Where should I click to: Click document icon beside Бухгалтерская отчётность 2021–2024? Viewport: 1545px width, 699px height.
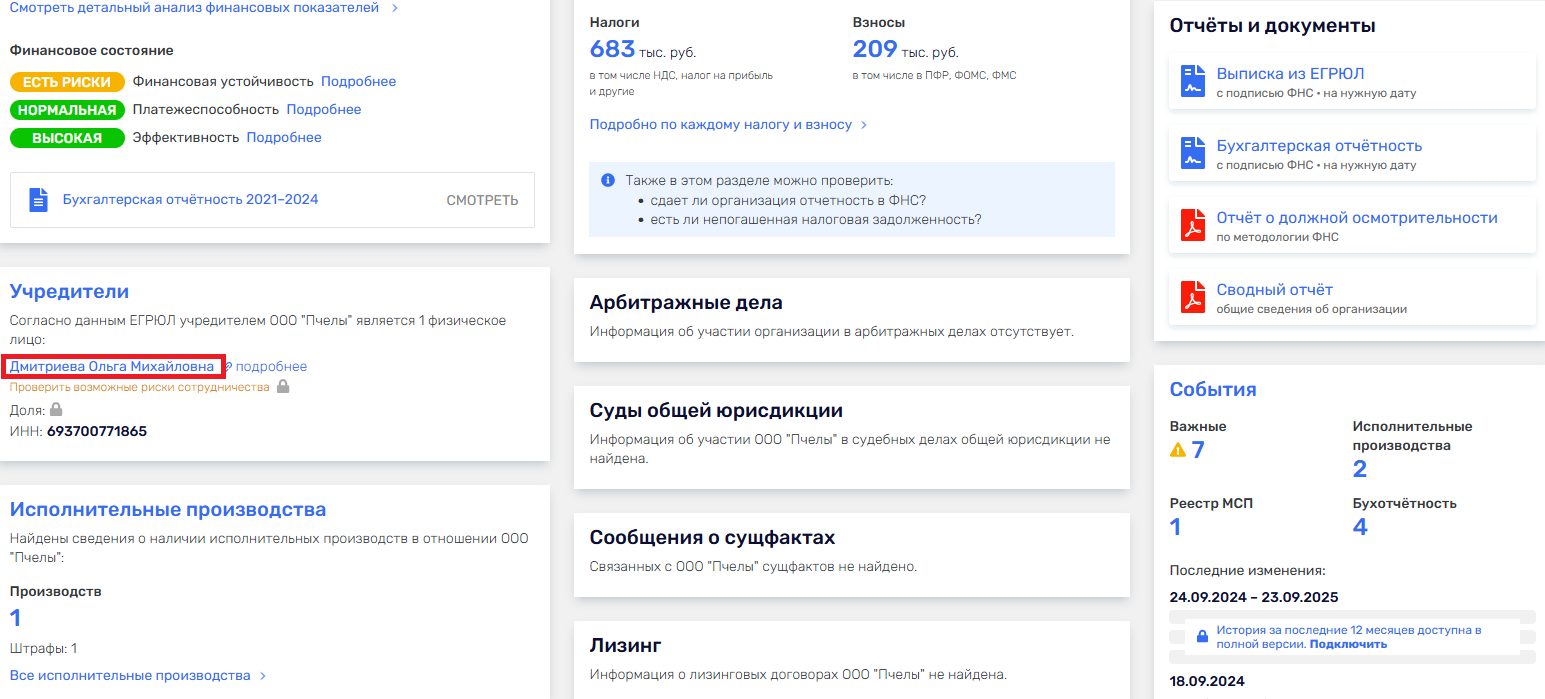click(38, 200)
